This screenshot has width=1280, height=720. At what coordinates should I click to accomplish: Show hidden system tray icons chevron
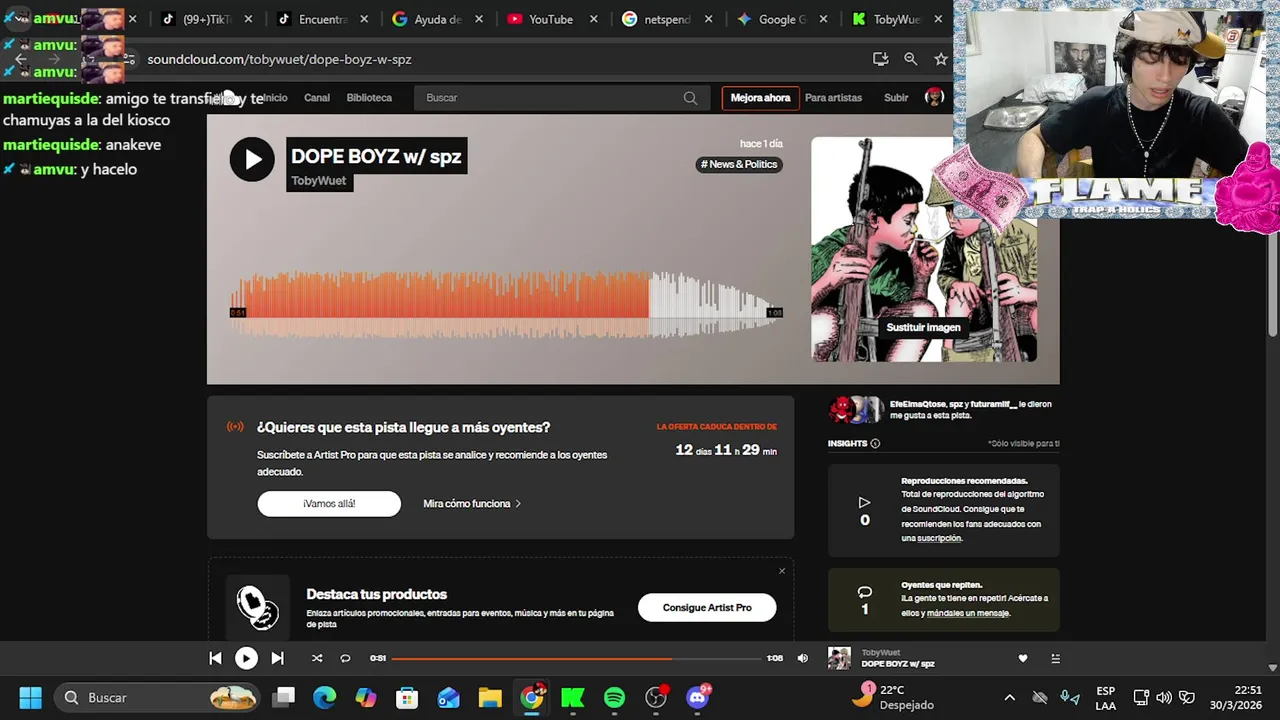click(1009, 697)
